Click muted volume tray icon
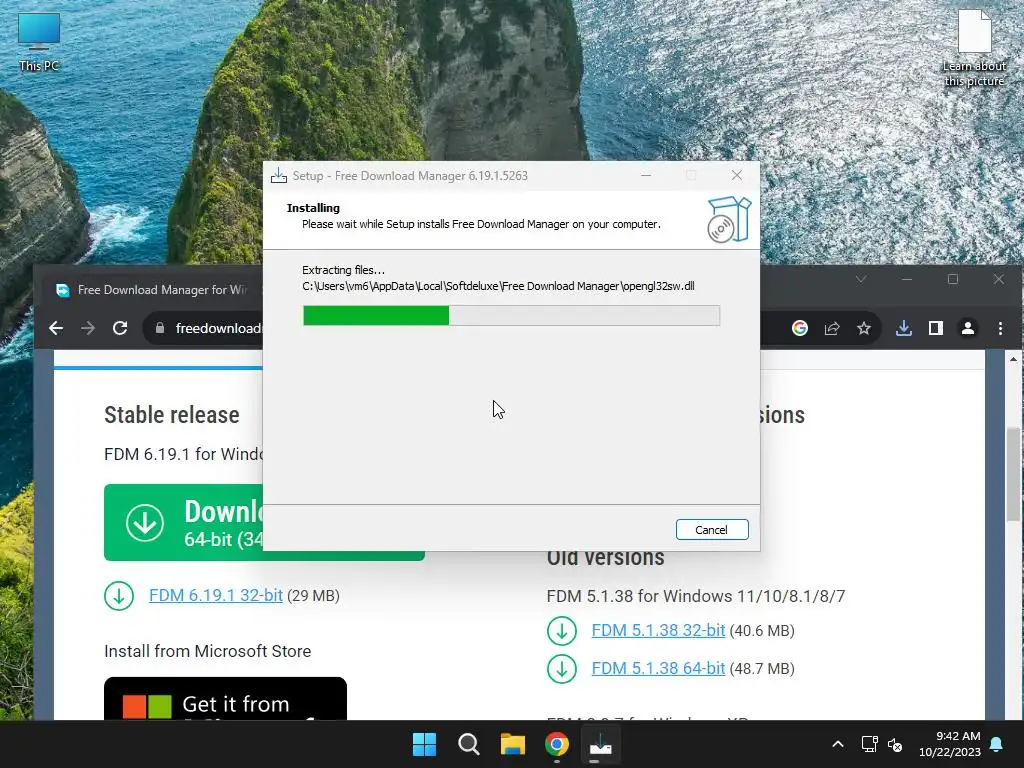Viewport: 1024px width, 768px height. point(895,744)
